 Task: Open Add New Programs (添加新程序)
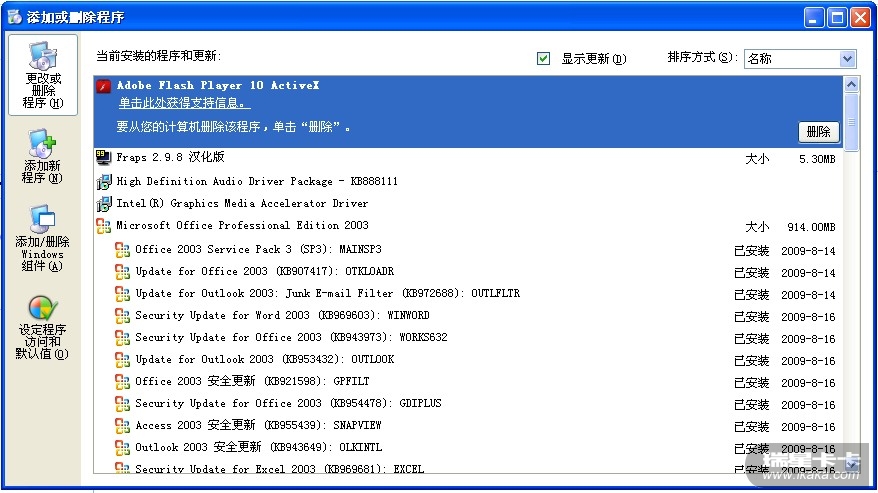[42, 156]
